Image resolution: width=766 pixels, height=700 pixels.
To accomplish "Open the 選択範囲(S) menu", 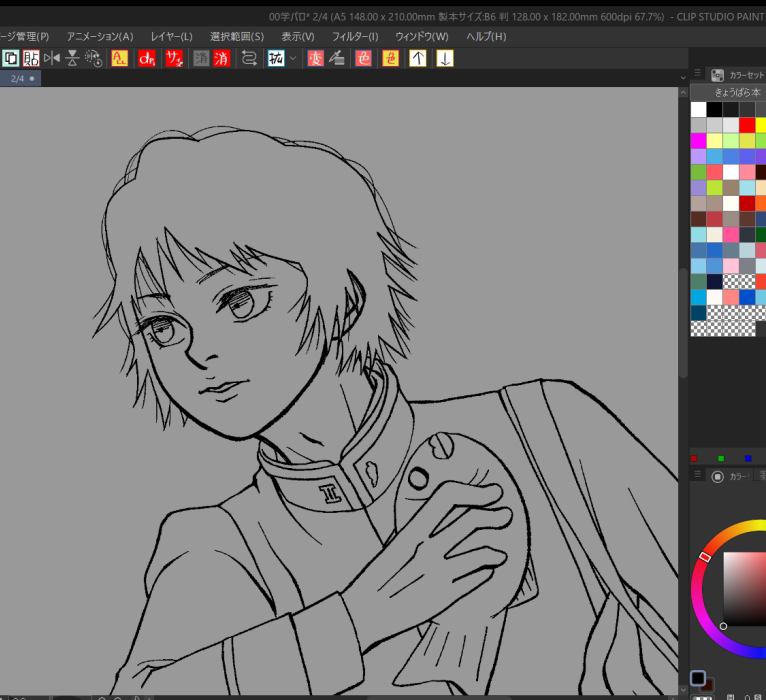I will pyautogui.click(x=237, y=37).
